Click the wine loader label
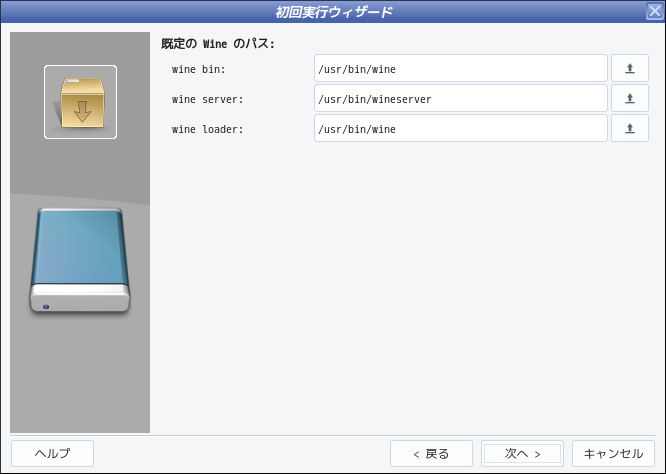Screen dimensions: 666x474 (x=207, y=129)
